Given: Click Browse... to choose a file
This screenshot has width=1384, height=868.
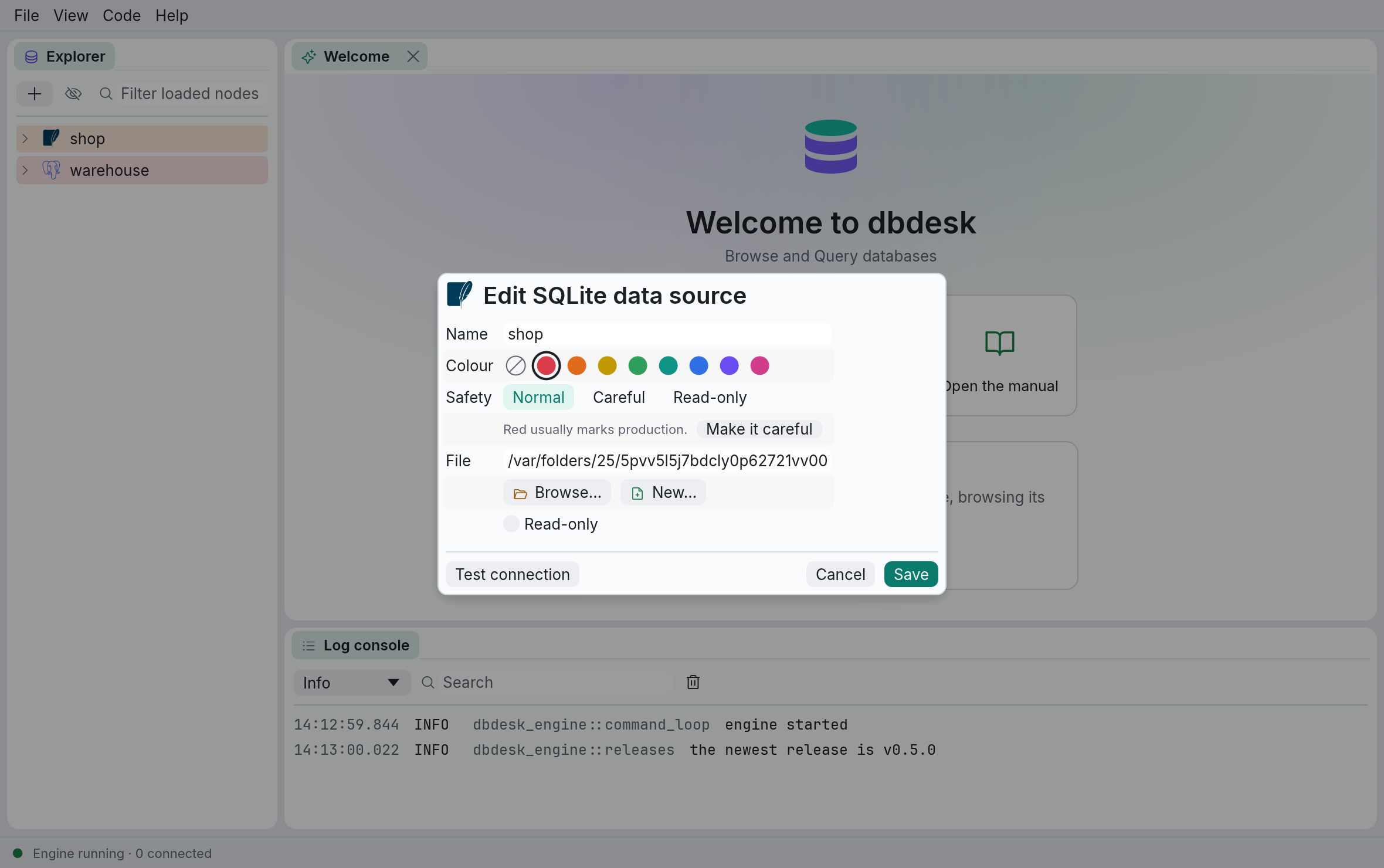Looking at the screenshot, I should (557, 493).
